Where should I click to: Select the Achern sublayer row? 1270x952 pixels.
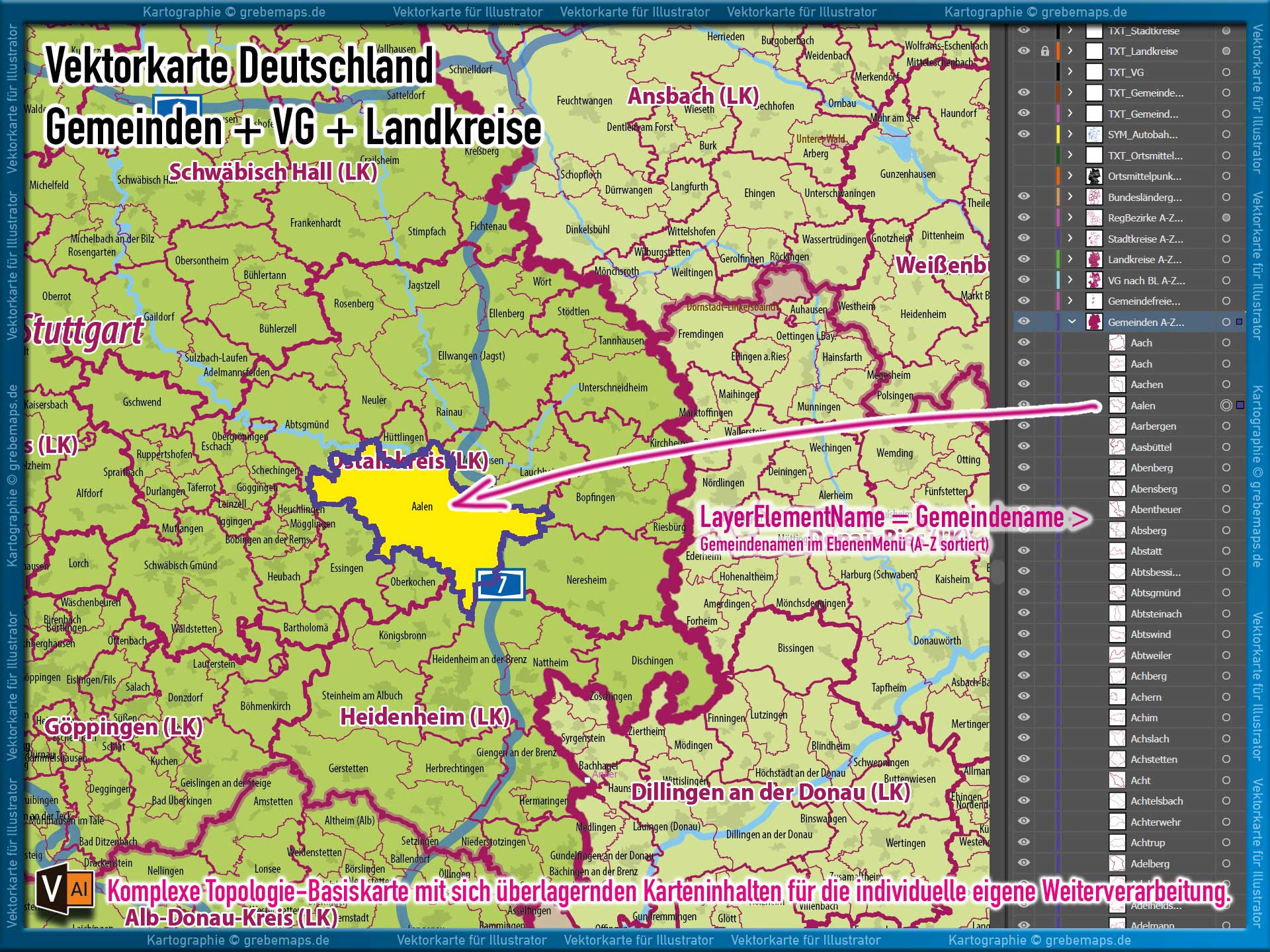pyautogui.click(x=1129, y=697)
